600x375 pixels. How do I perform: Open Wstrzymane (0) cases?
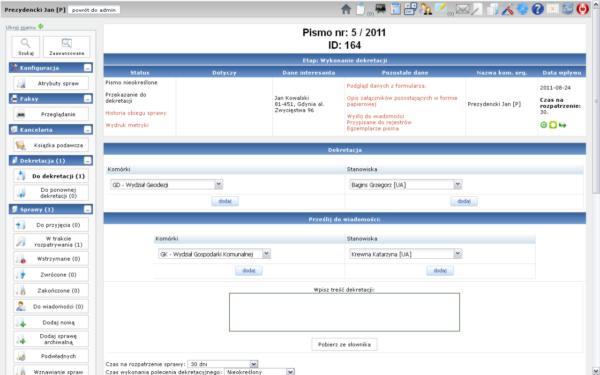pyautogui.click(x=51, y=259)
